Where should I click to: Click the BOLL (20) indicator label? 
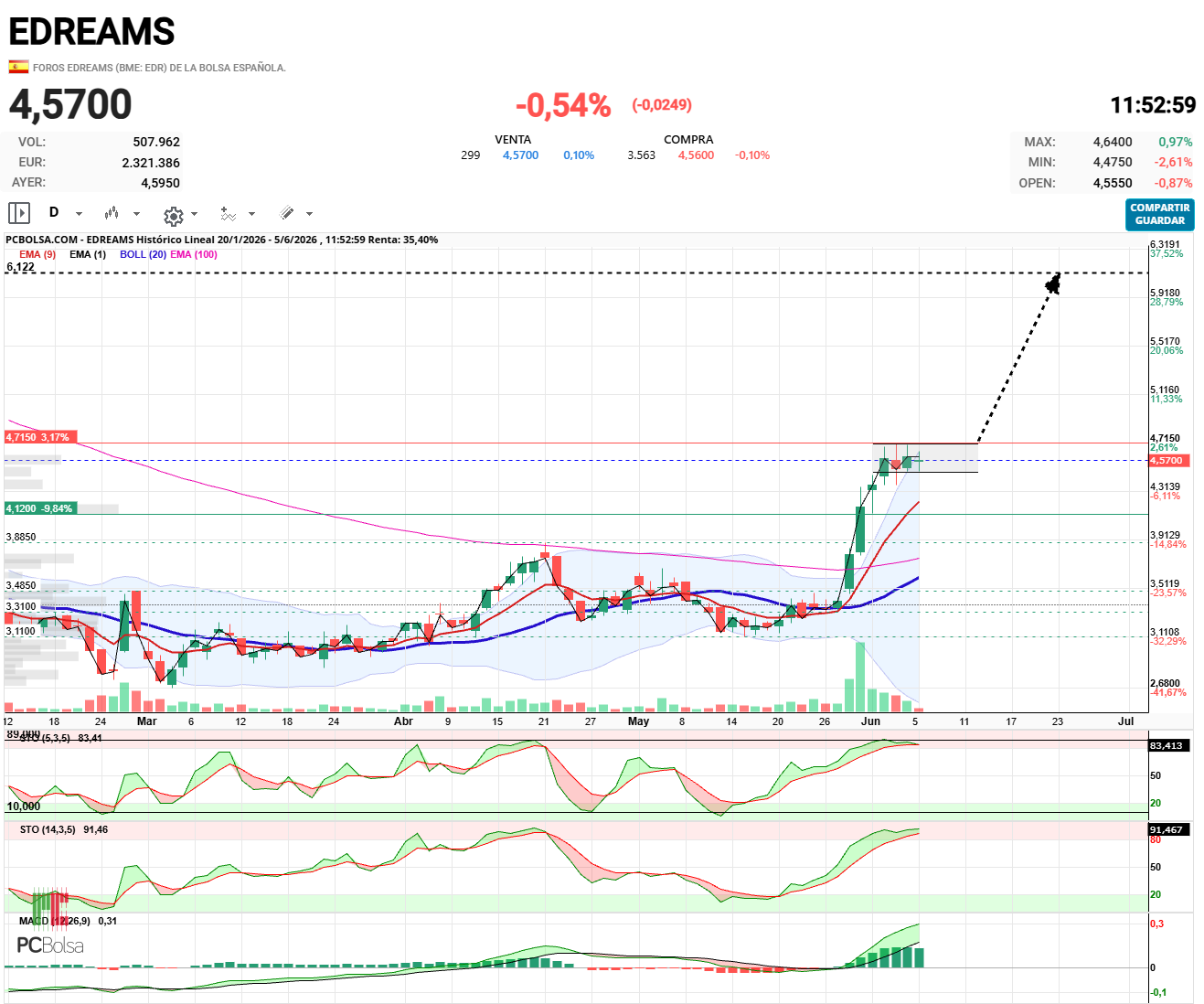point(143,254)
